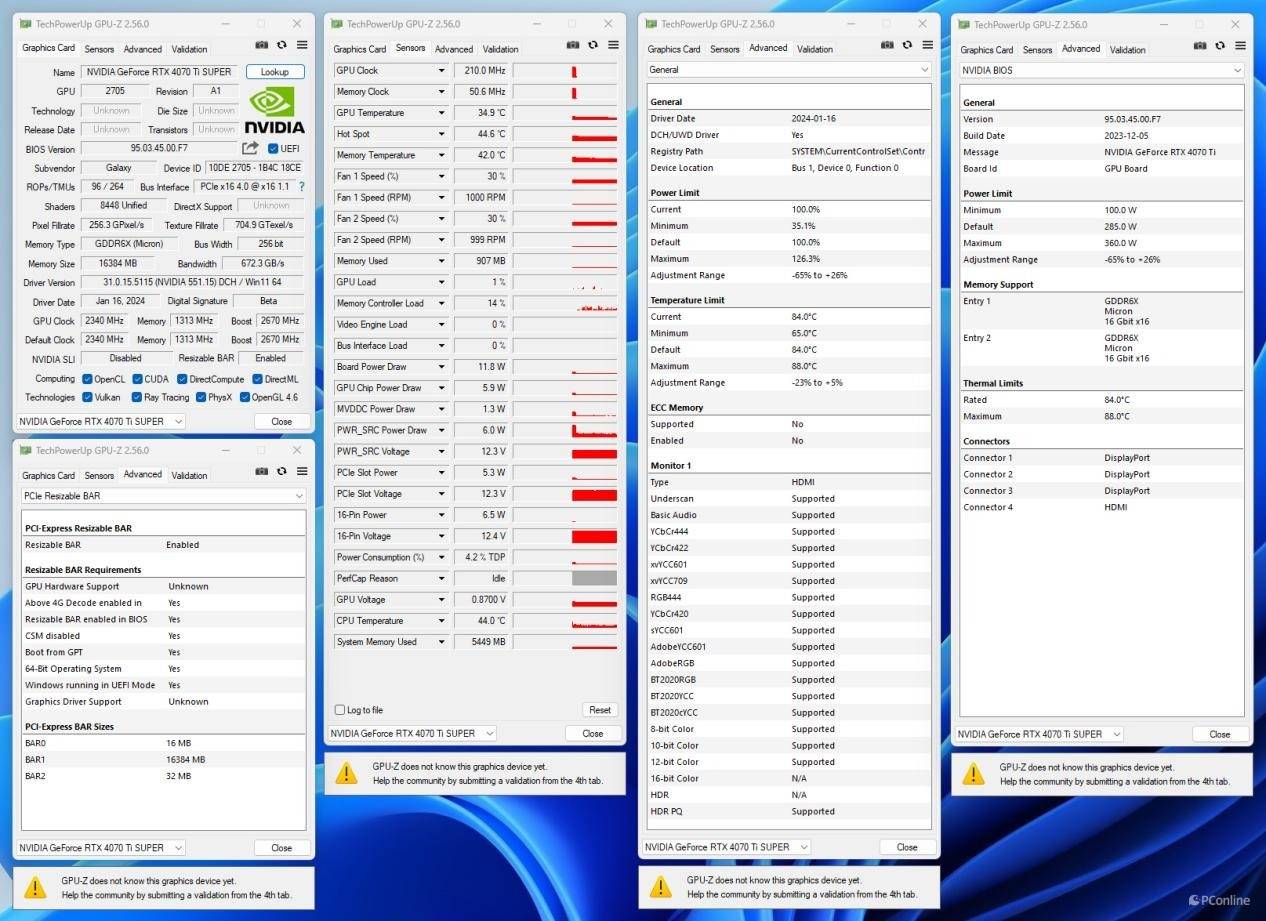Enable the Log to file checkbox

[340, 710]
